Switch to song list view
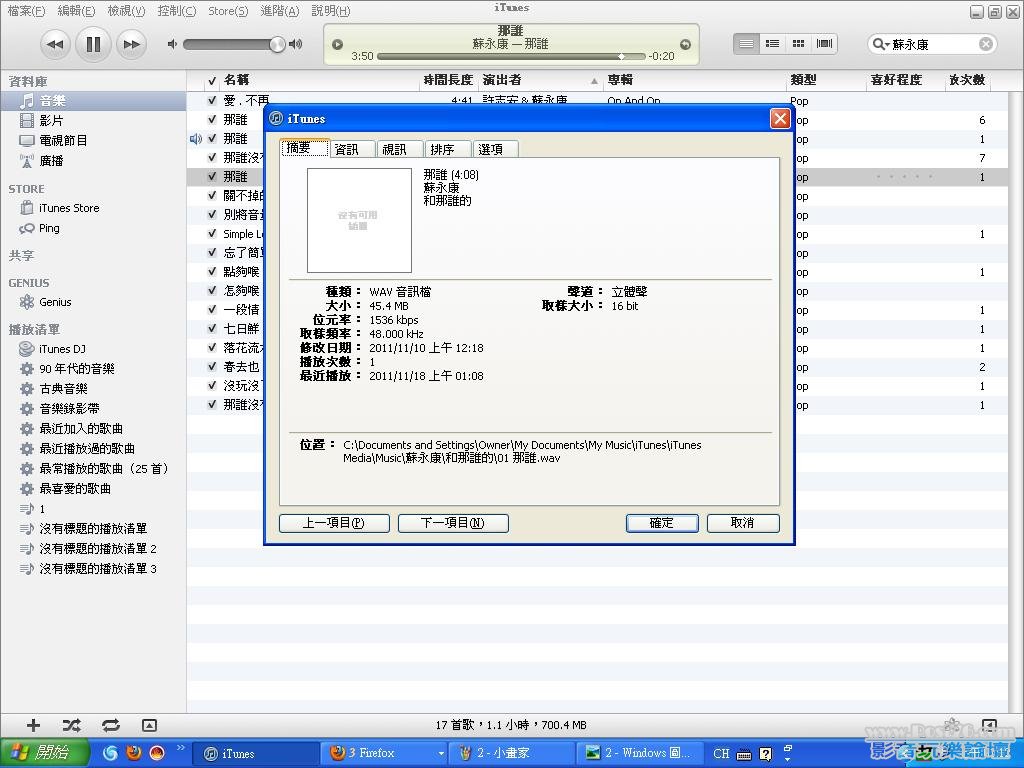This screenshot has height=768, width=1024. tap(746, 44)
